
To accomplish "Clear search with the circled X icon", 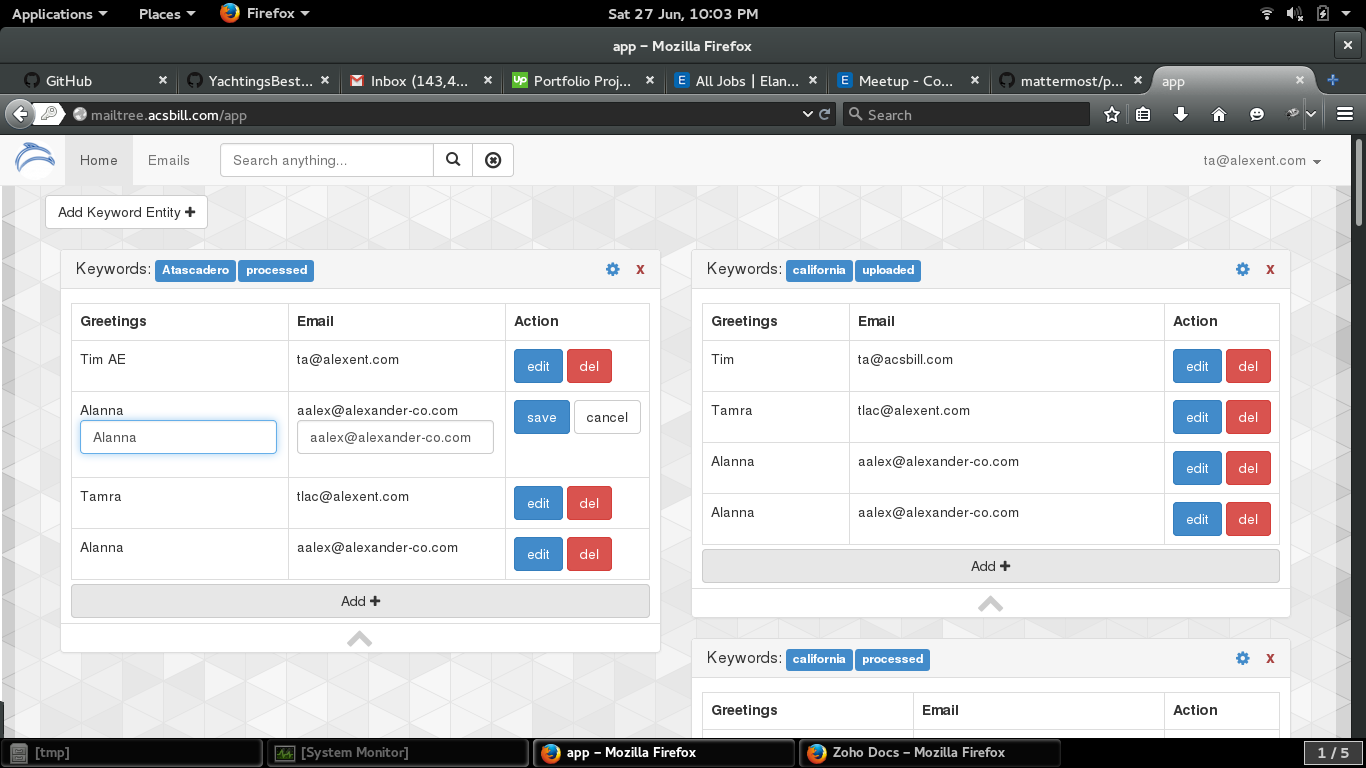I will point(493,160).
